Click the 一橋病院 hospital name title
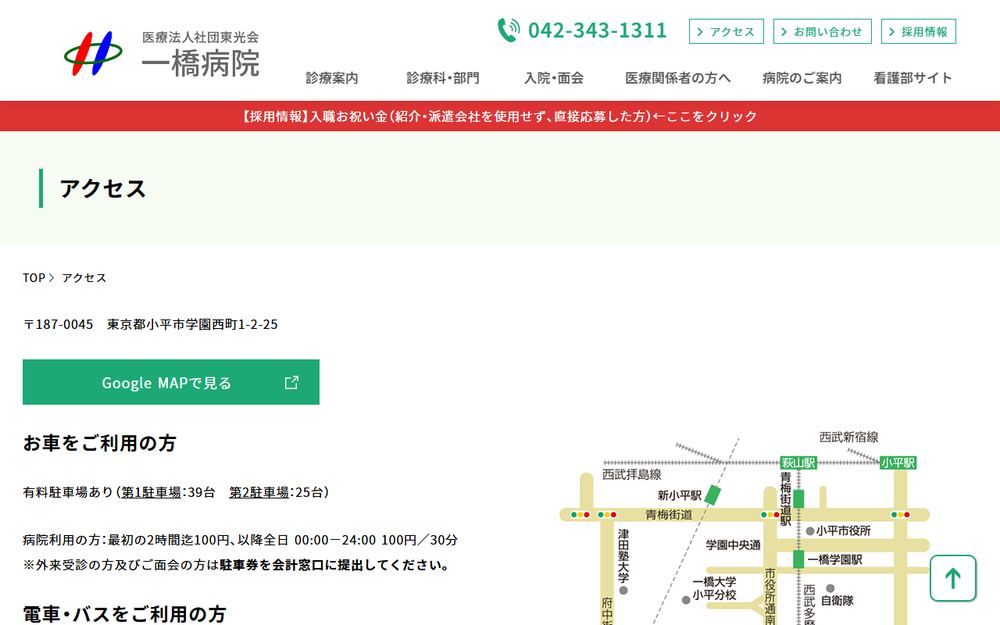Viewport: 1000px width, 625px height. pyautogui.click(x=200, y=63)
